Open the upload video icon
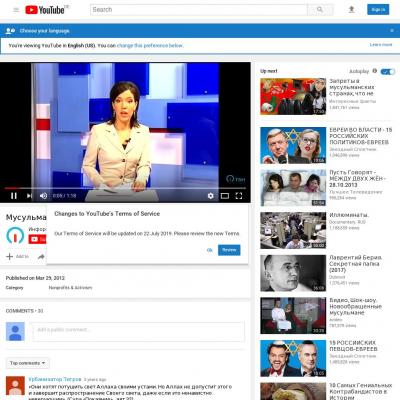The width and height of the screenshot is (400, 400). coord(351,10)
